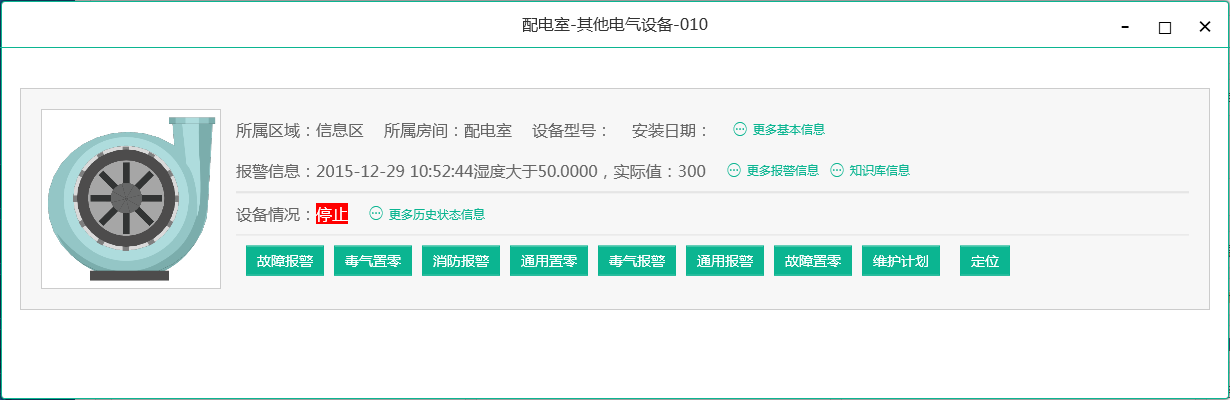
Task: Trigger the 消防报警 button
Action: [x=461, y=262]
